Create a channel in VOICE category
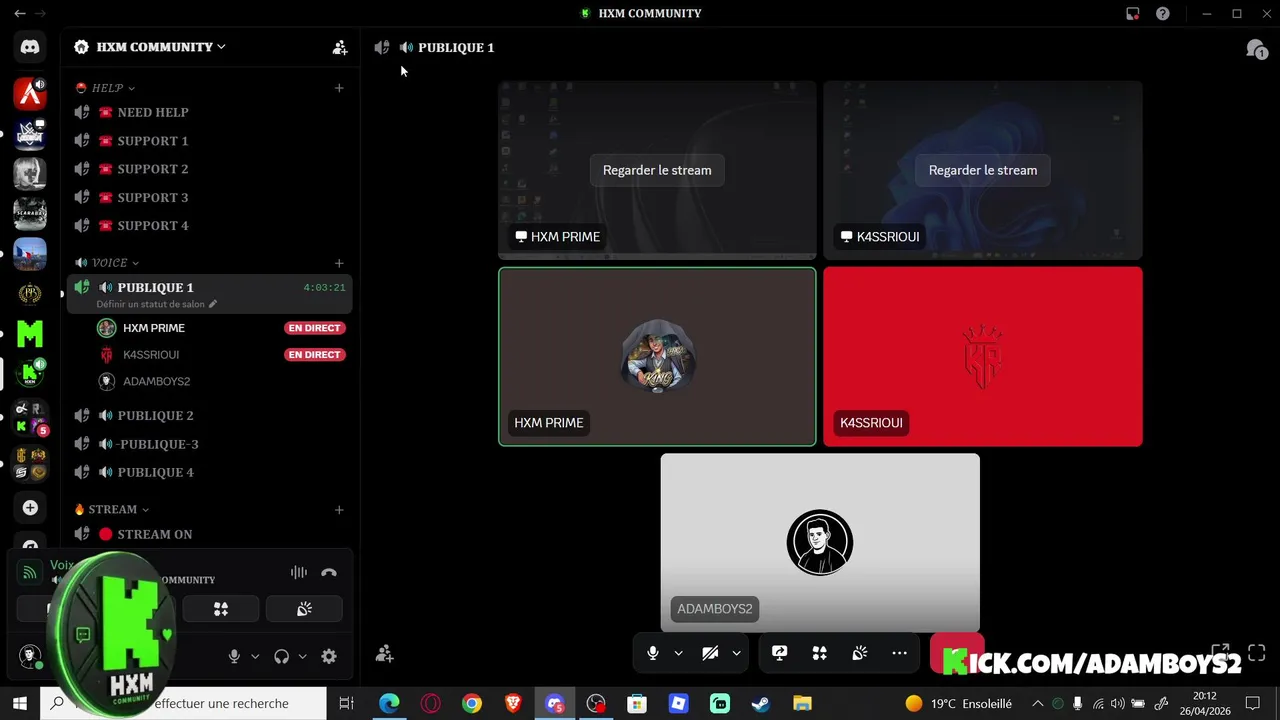1280x720 pixels. point(339,263)
